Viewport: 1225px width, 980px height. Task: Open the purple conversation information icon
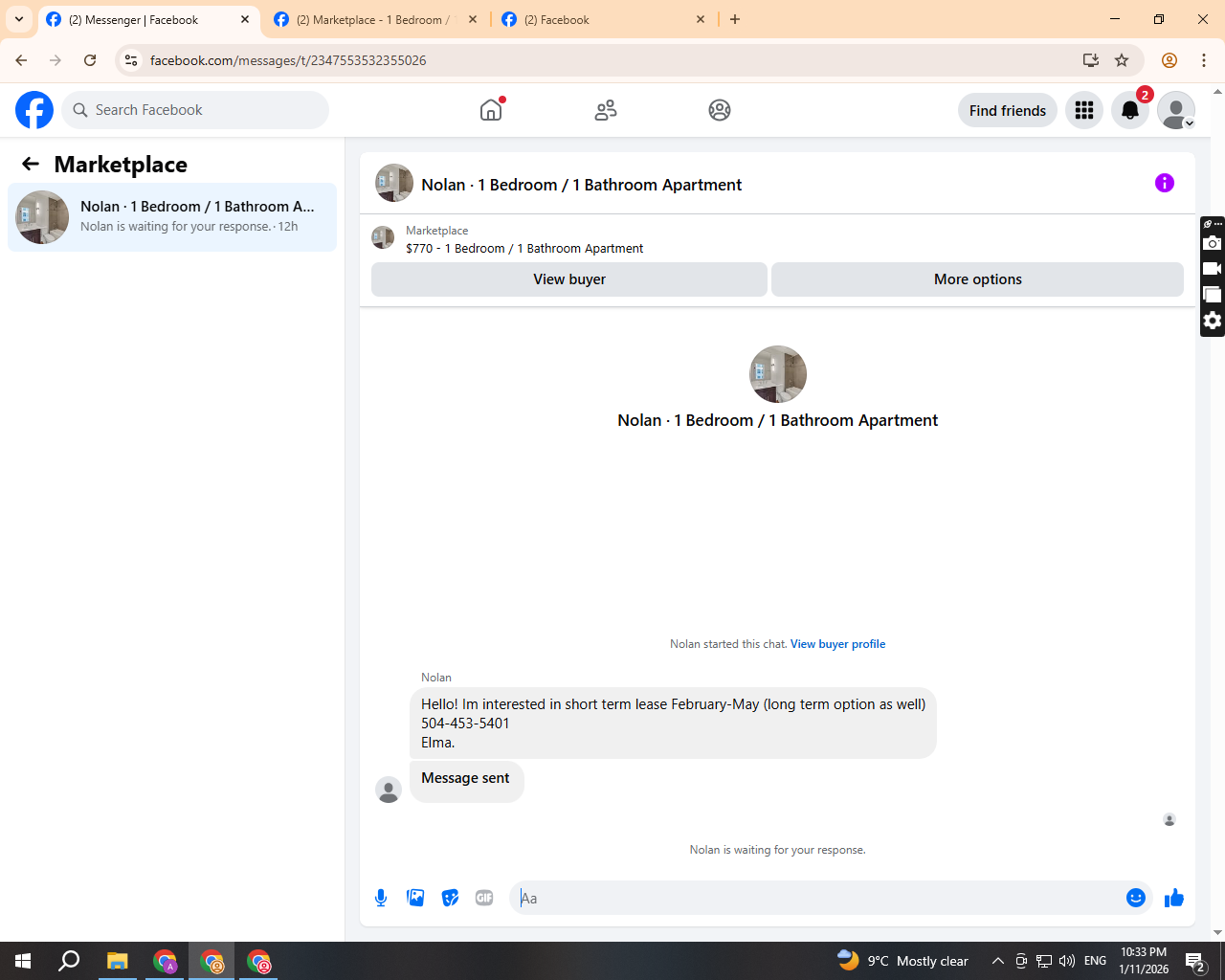[1165, 183]
